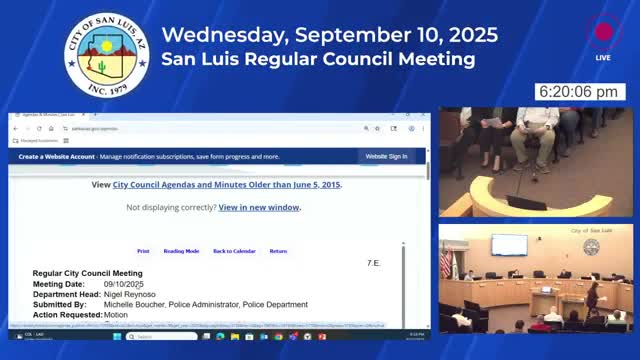The height and width of the screenshot is (360, 640).
Task: Click the Website Sign In button
Action: [386, 156]
